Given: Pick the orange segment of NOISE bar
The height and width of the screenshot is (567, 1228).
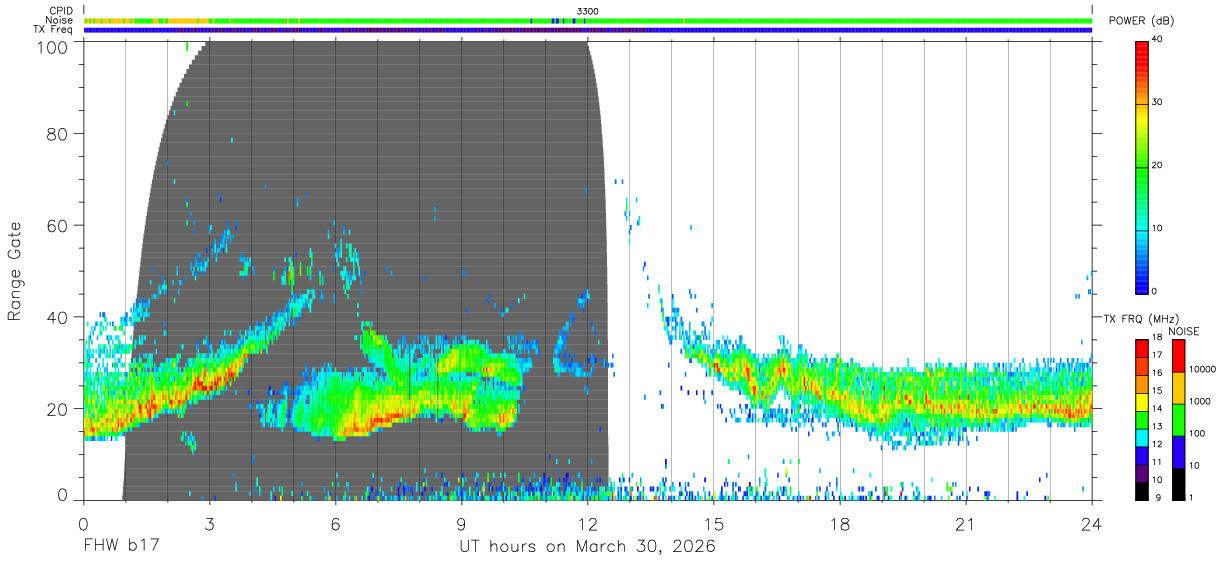Looking at the screenshot, I should [1177, 388].
